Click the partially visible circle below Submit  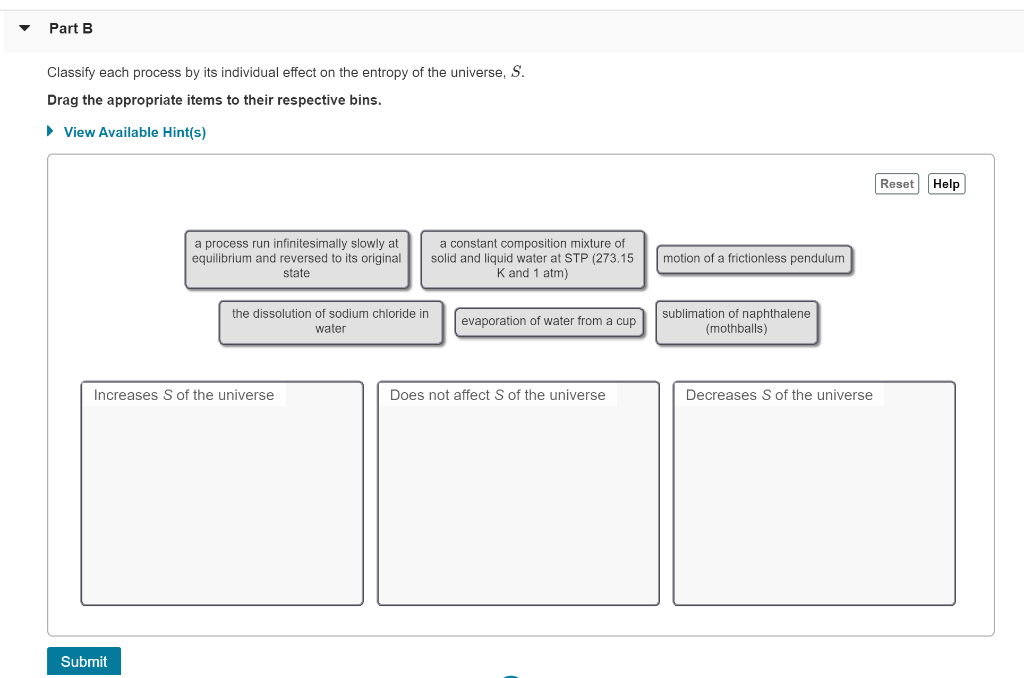[x=511, y=676]
